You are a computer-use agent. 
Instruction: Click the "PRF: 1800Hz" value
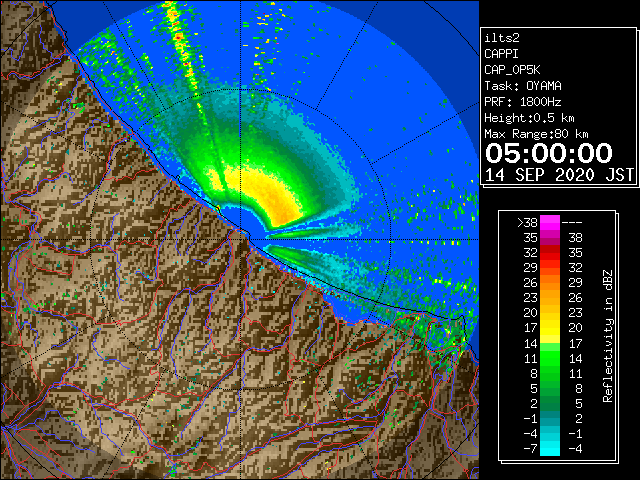pos(523,102)
